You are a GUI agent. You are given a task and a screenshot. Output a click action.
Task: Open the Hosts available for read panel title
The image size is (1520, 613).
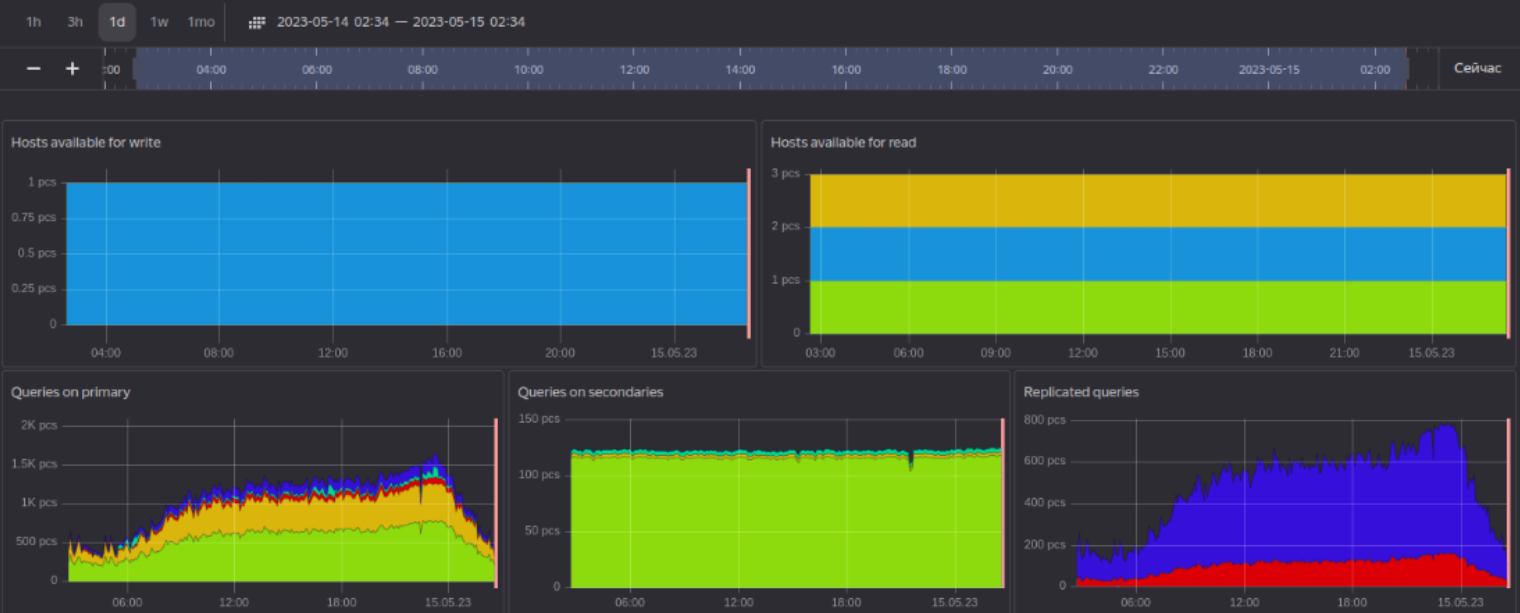click(843, 143)
